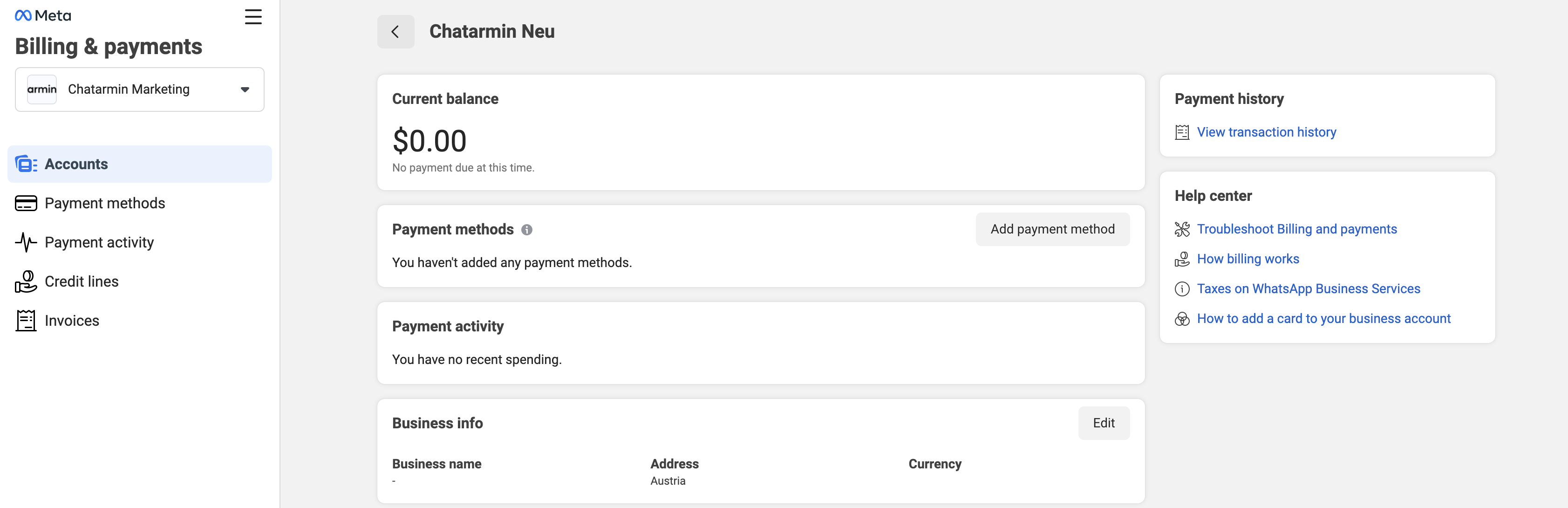The width and height of the screenshot is (1568, 508).
Task: Click the Add payment method button
Action: (x=1052, y=229)
